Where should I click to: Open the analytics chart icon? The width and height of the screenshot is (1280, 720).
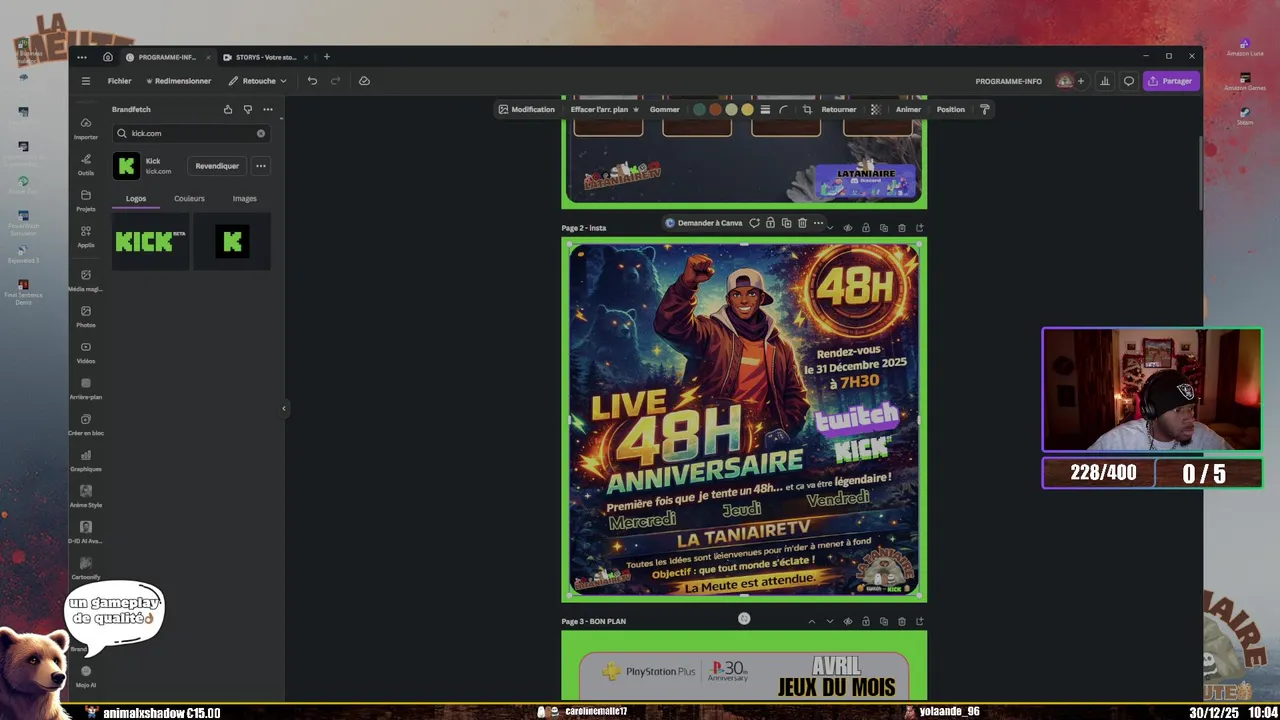(1105, 81)
